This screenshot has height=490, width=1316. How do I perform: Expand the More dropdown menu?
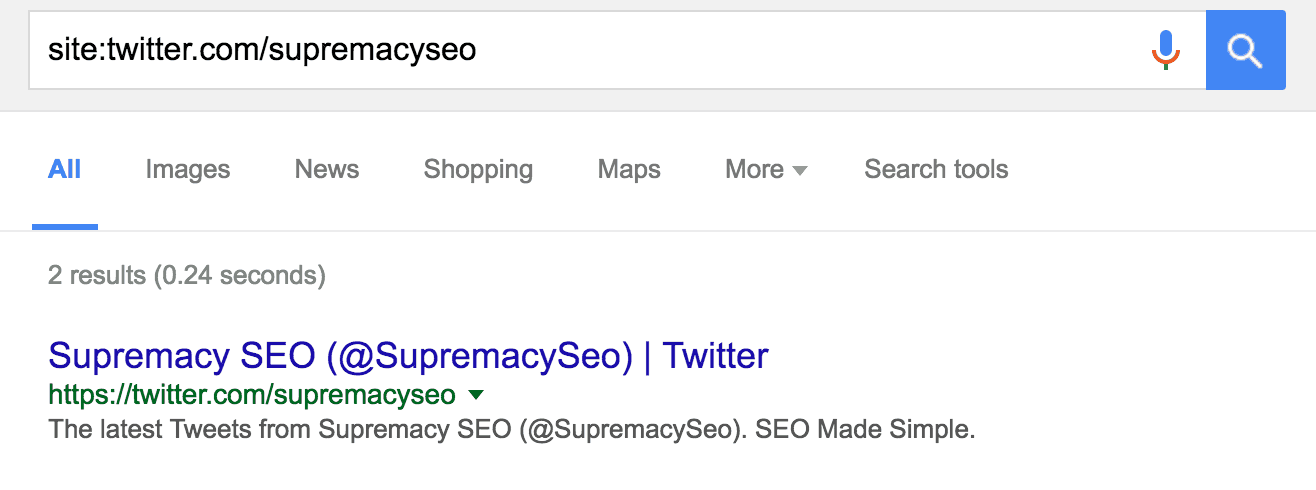tap(766, 170)
